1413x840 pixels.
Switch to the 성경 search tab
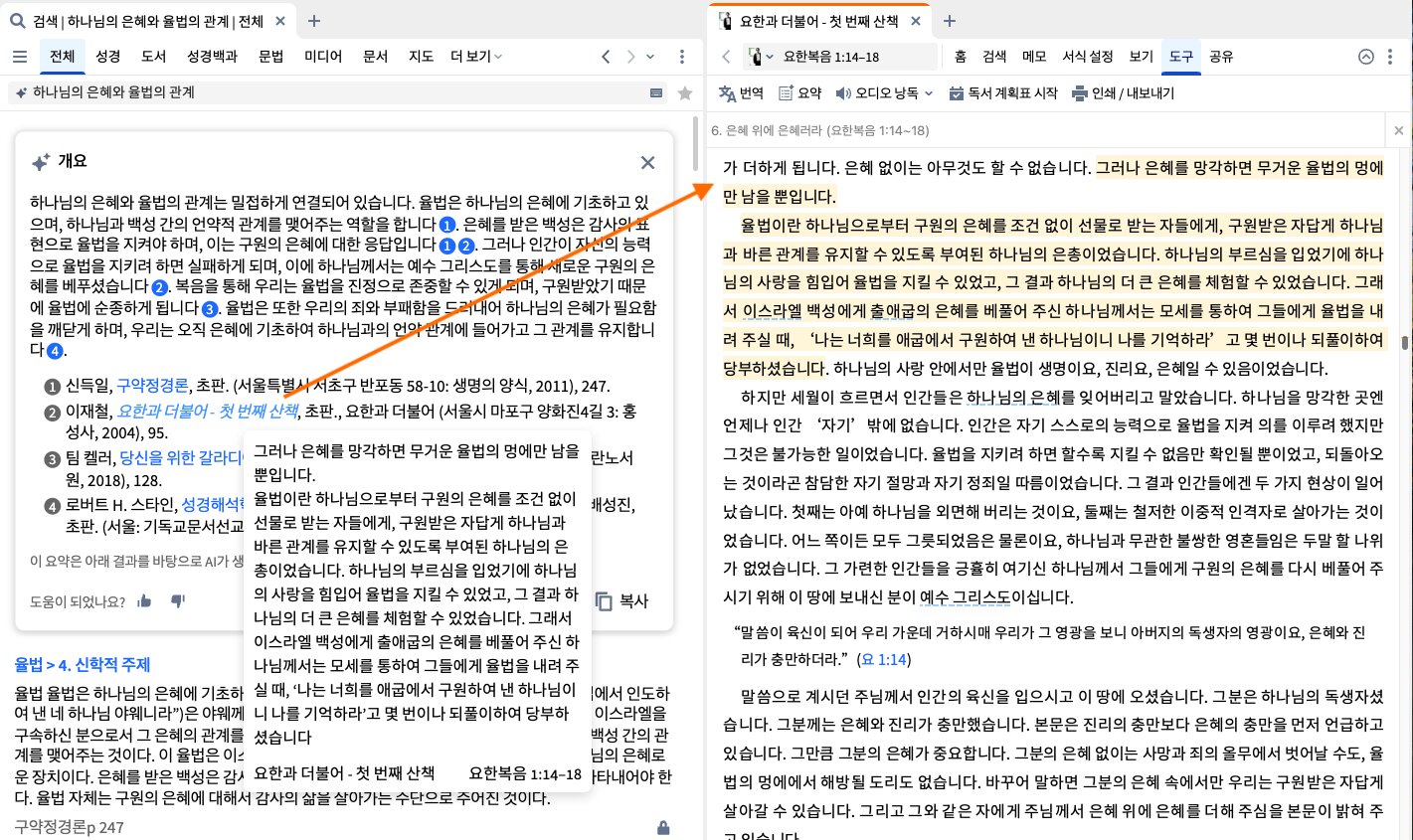point(107,57)
